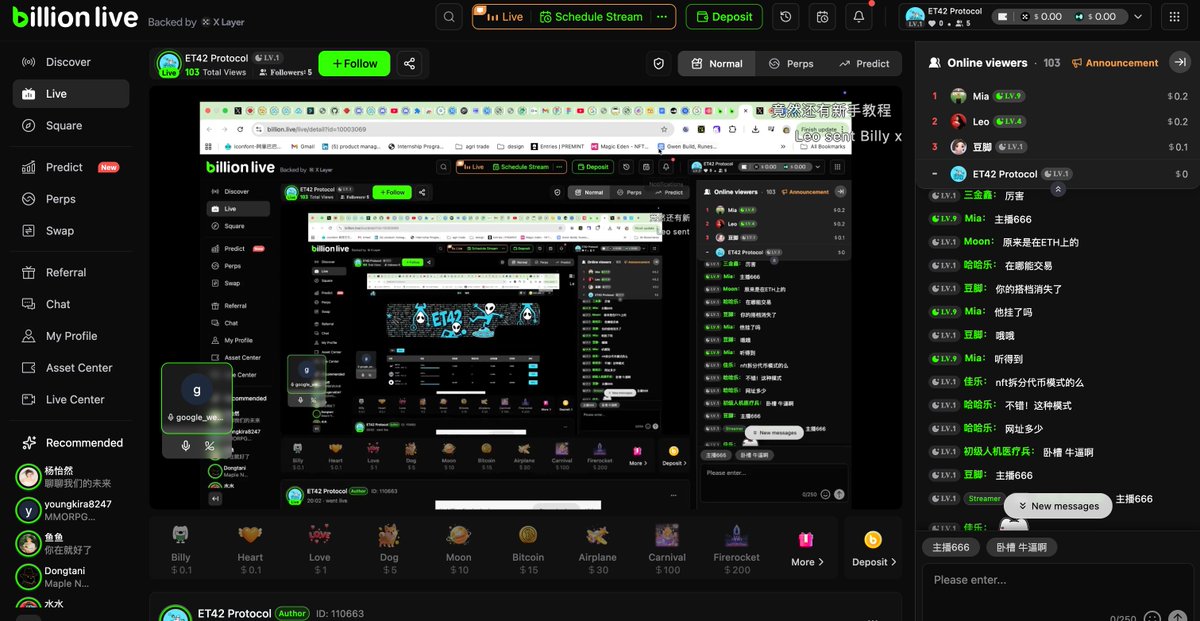
Task: Open the apps grid menu
Action: click(x=1173, y=17)
